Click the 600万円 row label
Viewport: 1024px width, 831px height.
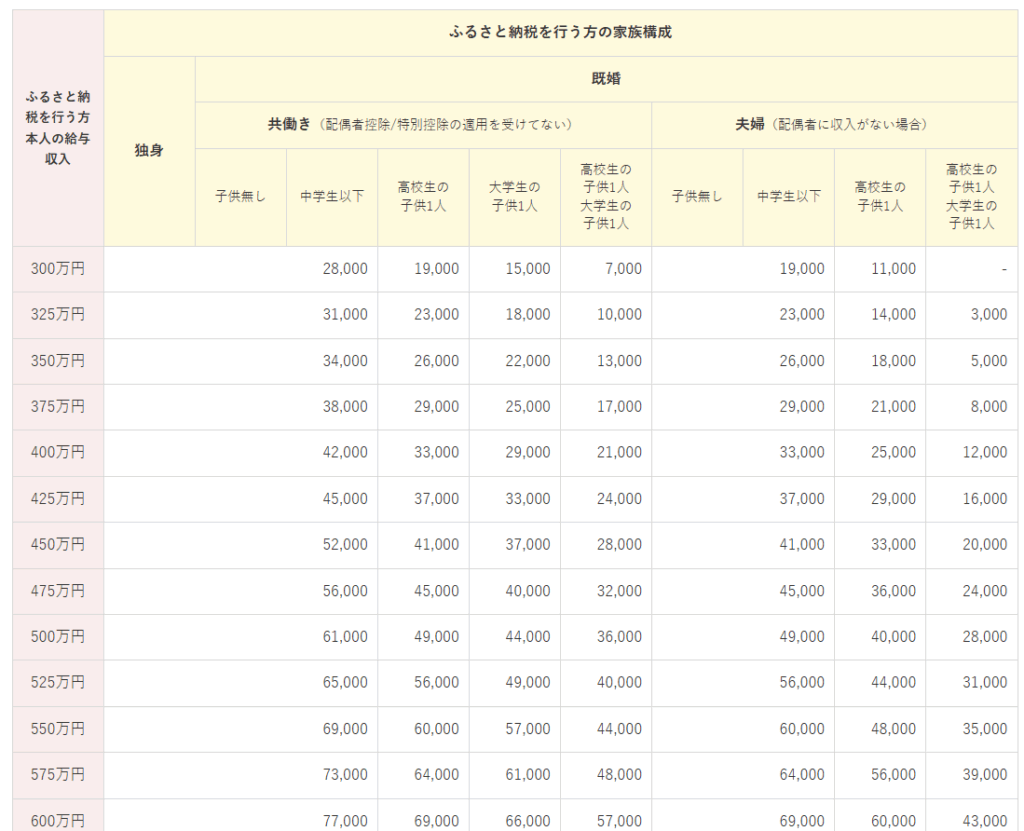[x=58, y=820]
